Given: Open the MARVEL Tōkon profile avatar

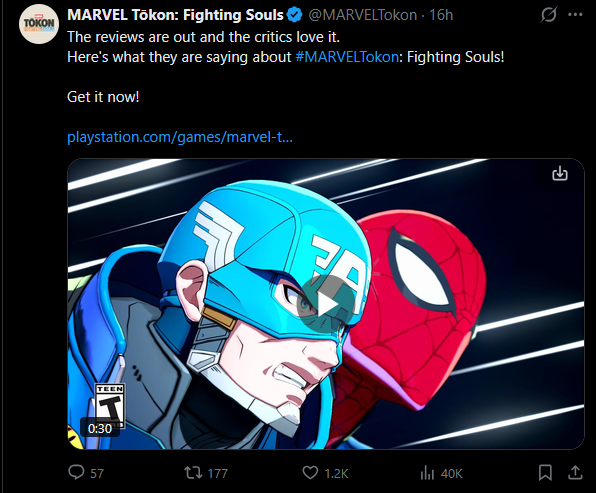Looking at the screenshot, I should [x=39, y=24].
